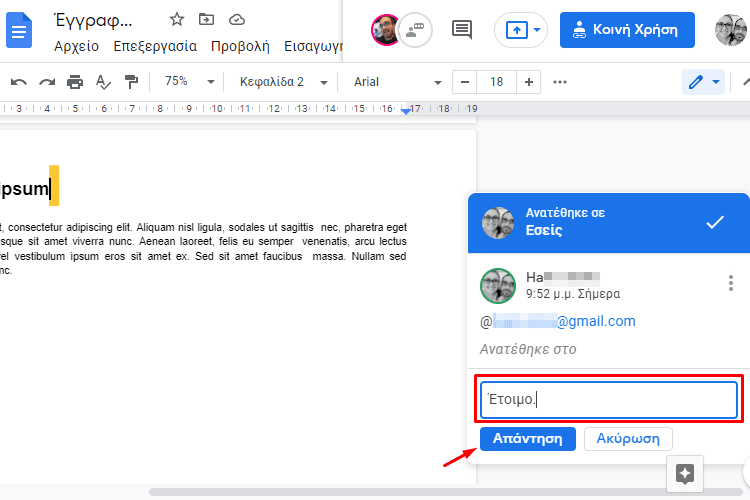Click the horizontal scrollbar at bottom
The width and height of the screenshot is (750, 500).
tap(445, 492)
